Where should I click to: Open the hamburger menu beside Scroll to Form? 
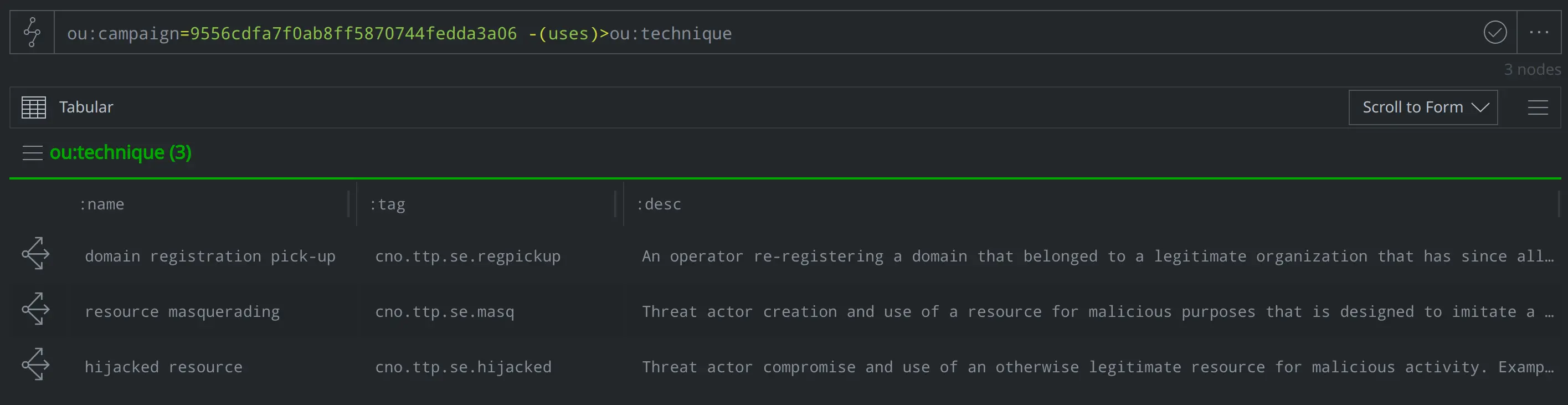(x=1538, y=108)
